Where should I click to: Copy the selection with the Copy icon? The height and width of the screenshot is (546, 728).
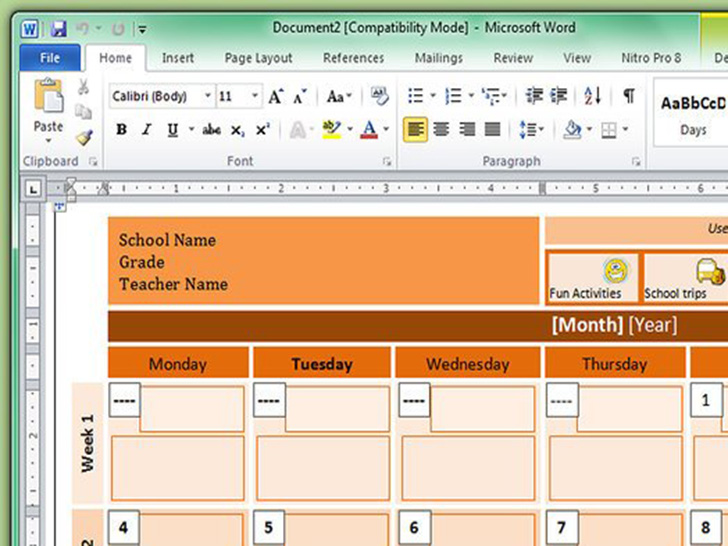point(84,111)
